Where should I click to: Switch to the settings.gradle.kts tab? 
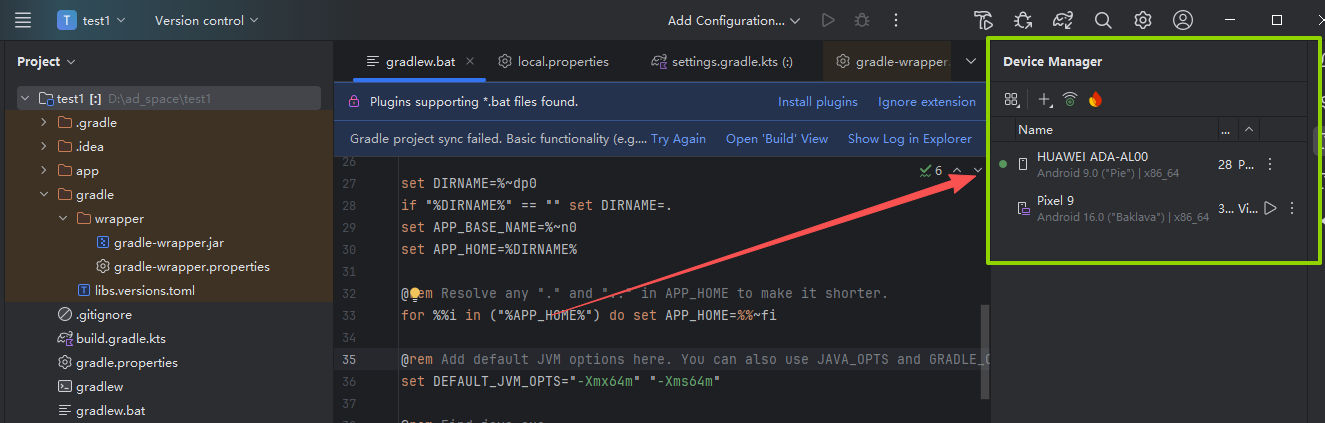pyautogui.click(x=721, y=62)
